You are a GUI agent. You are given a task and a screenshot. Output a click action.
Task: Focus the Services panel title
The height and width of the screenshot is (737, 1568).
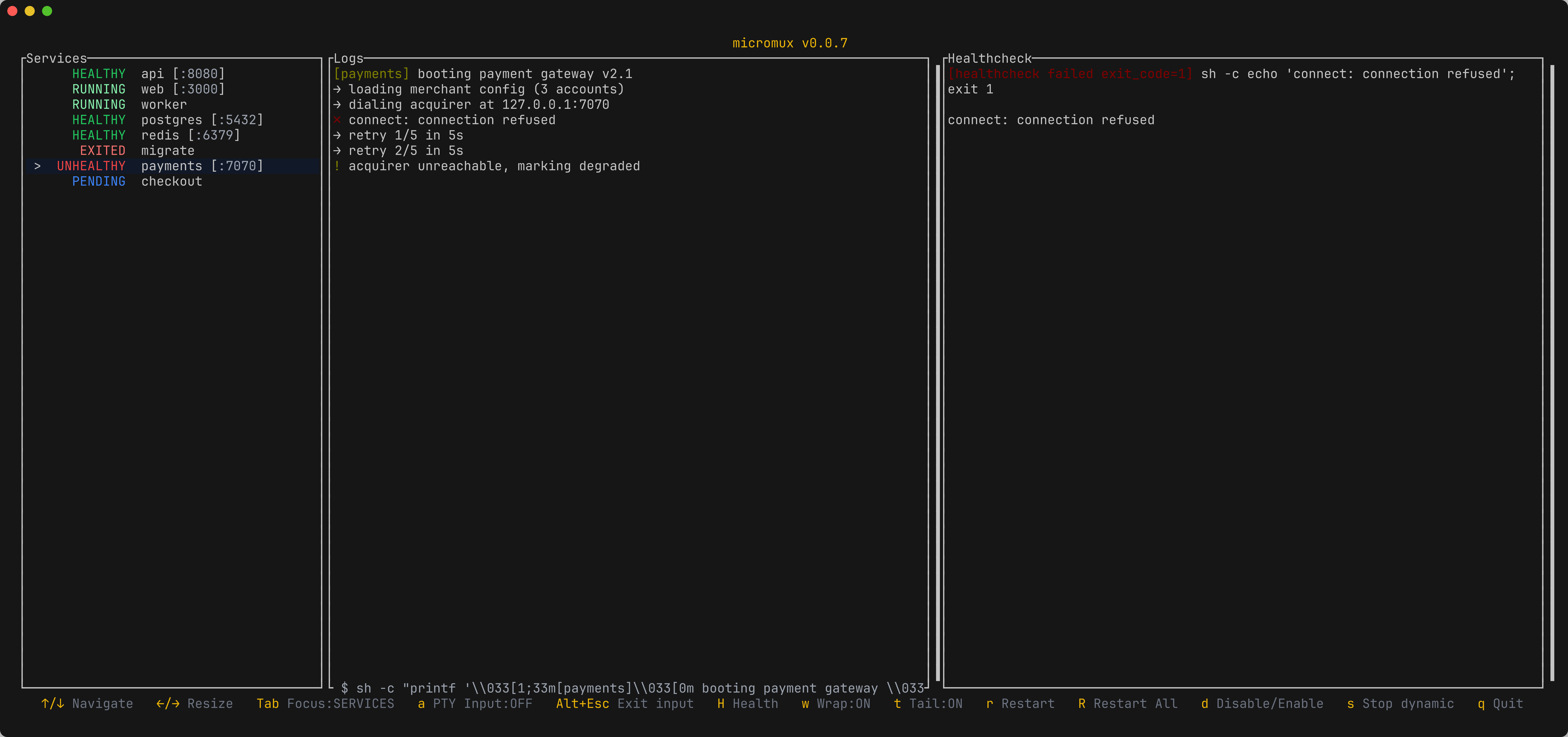tap(57, 59)
